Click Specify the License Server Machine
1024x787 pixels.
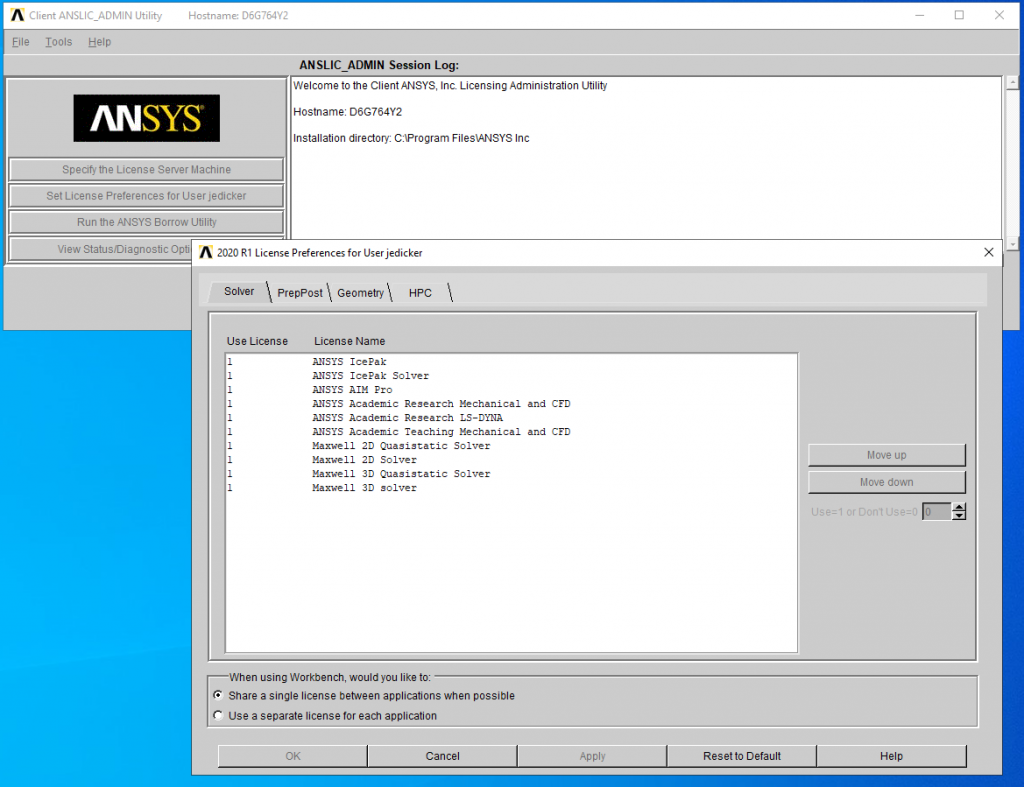(146, 169)
